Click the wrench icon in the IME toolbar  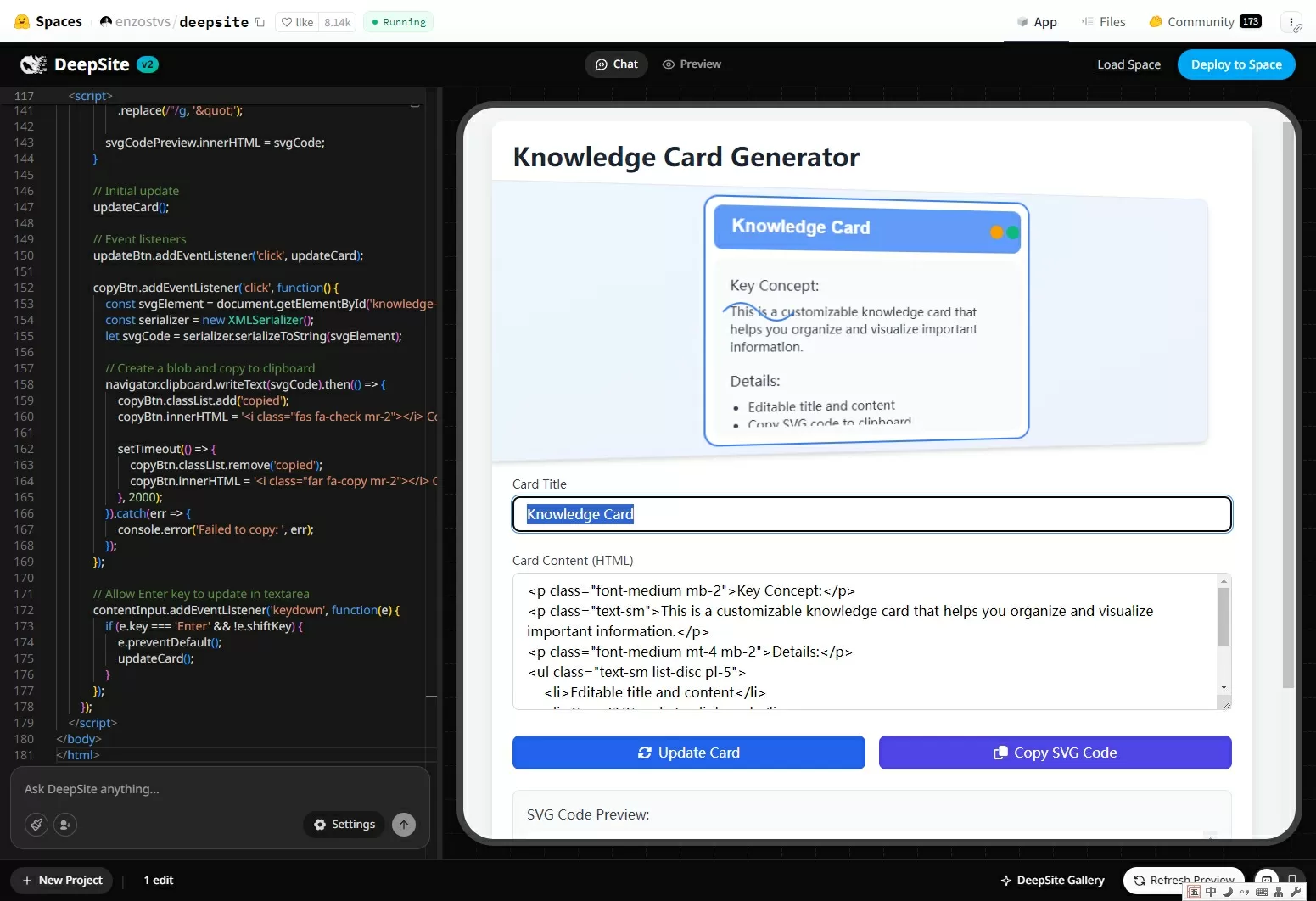[1296, 892]
